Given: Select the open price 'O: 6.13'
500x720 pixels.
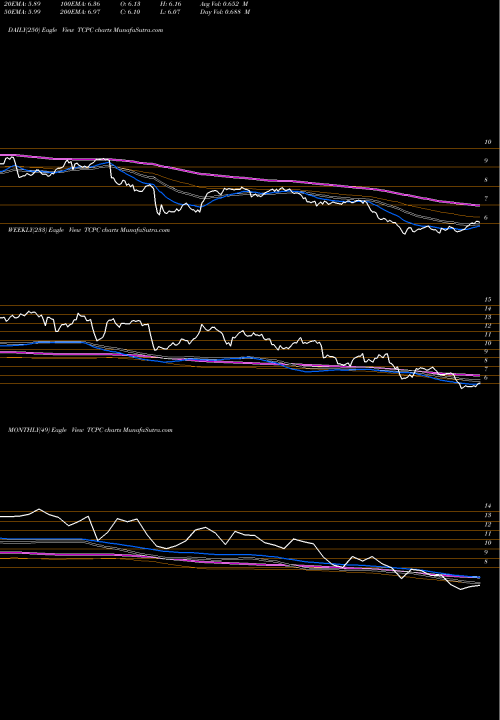Looking at the screenshot, I should [131, 4].
